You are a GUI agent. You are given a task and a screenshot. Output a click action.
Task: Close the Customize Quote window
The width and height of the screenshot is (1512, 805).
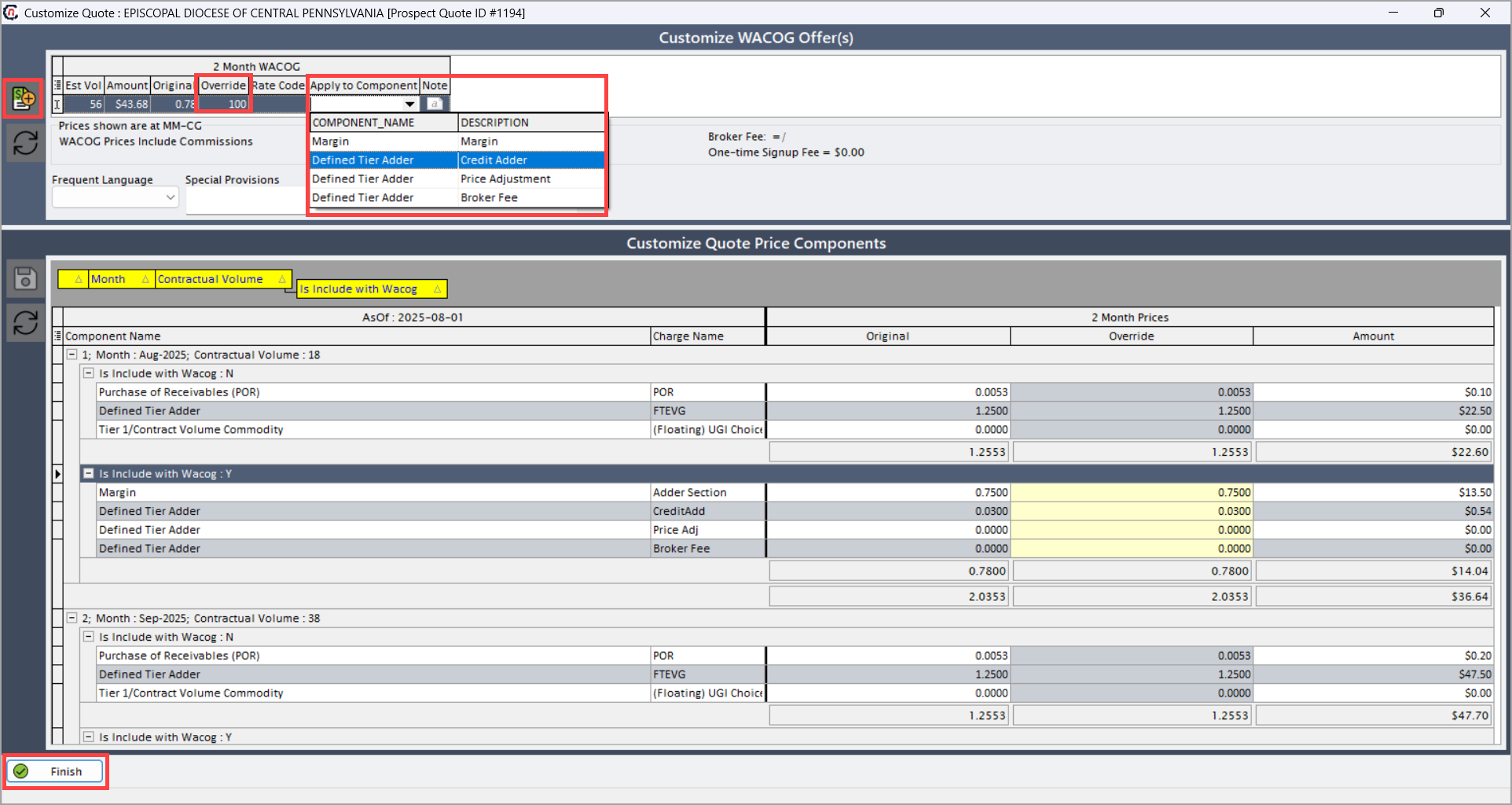tap(1484, 13)
